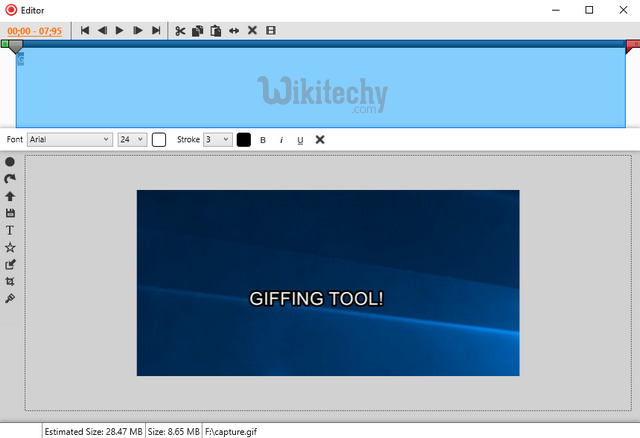Save the GIF with disk icon
Image resolution: width=640 pixels, height=438 pixels.
[x=10, y=213]
